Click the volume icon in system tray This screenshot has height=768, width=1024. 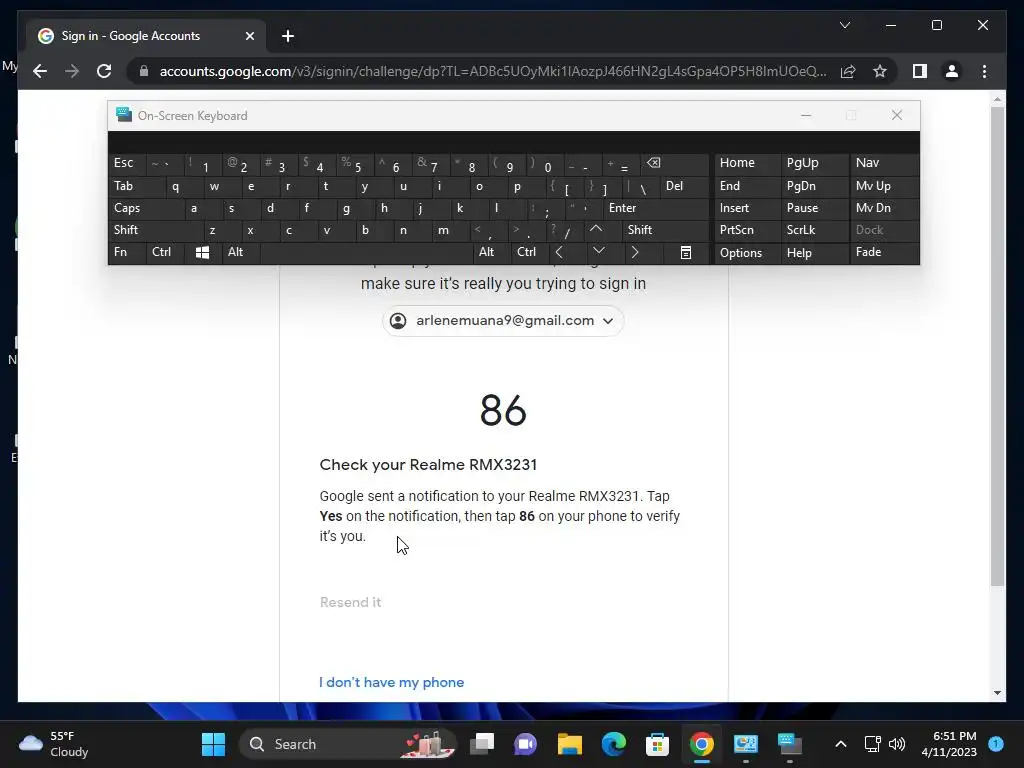(x=897, y=744)
